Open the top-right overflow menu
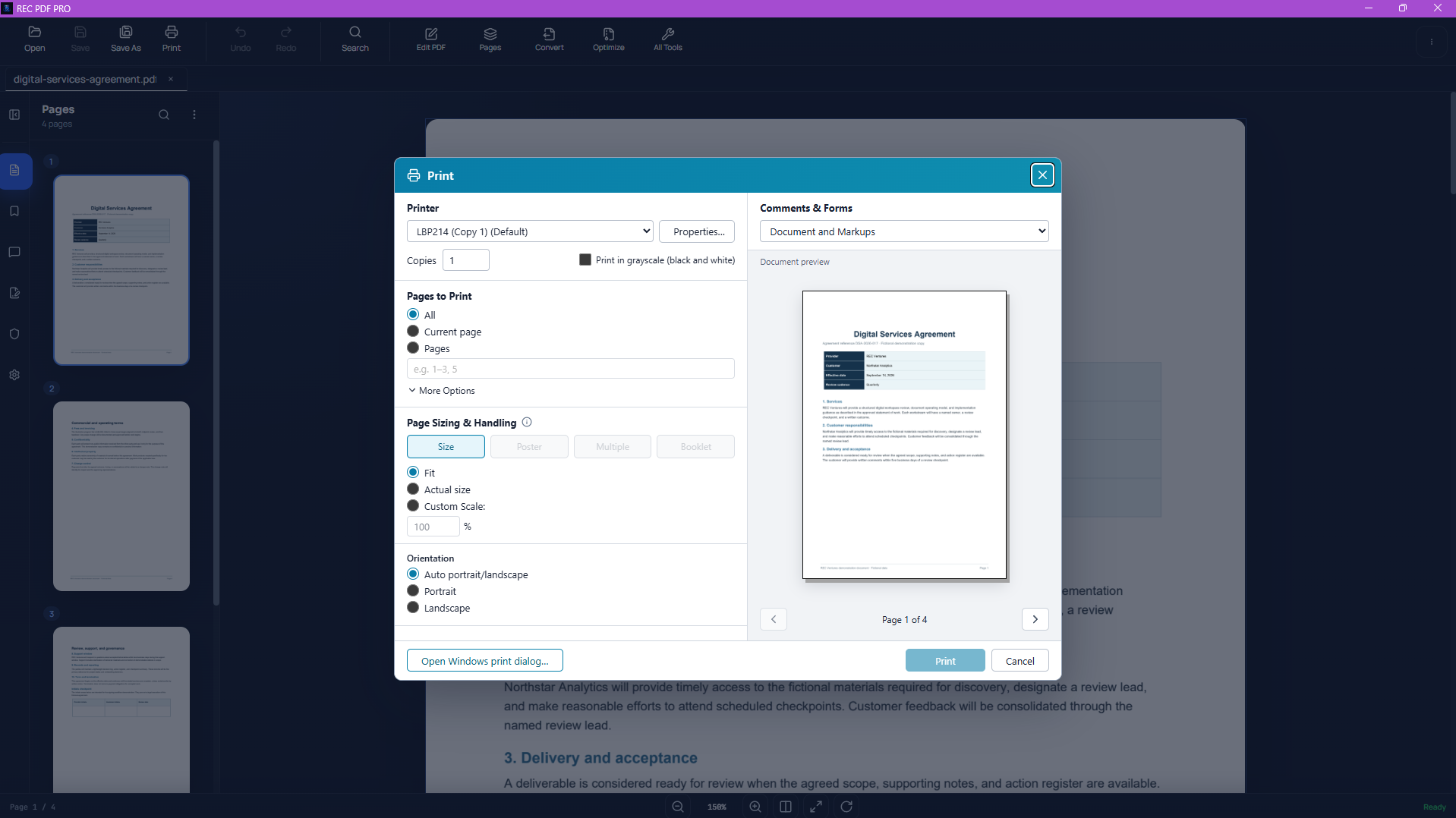The width and height of the screenshot is (1456, 818). 1432,42
